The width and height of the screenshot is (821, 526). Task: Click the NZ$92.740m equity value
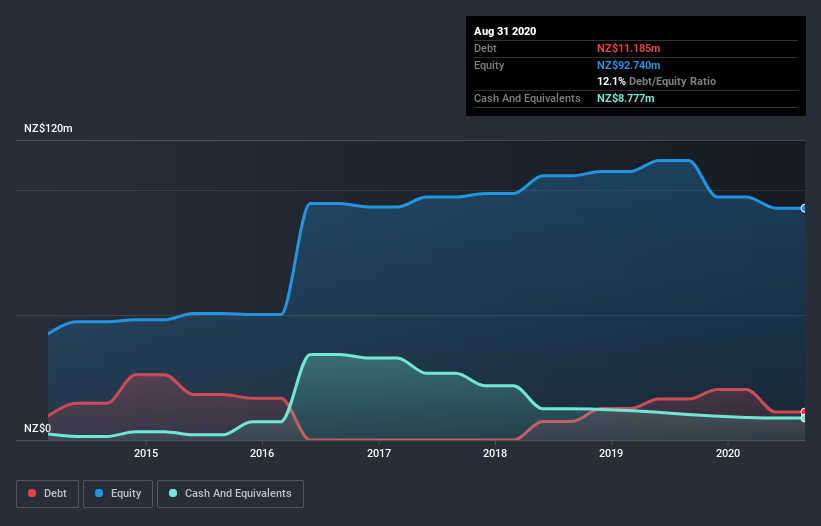click(628, 65)
